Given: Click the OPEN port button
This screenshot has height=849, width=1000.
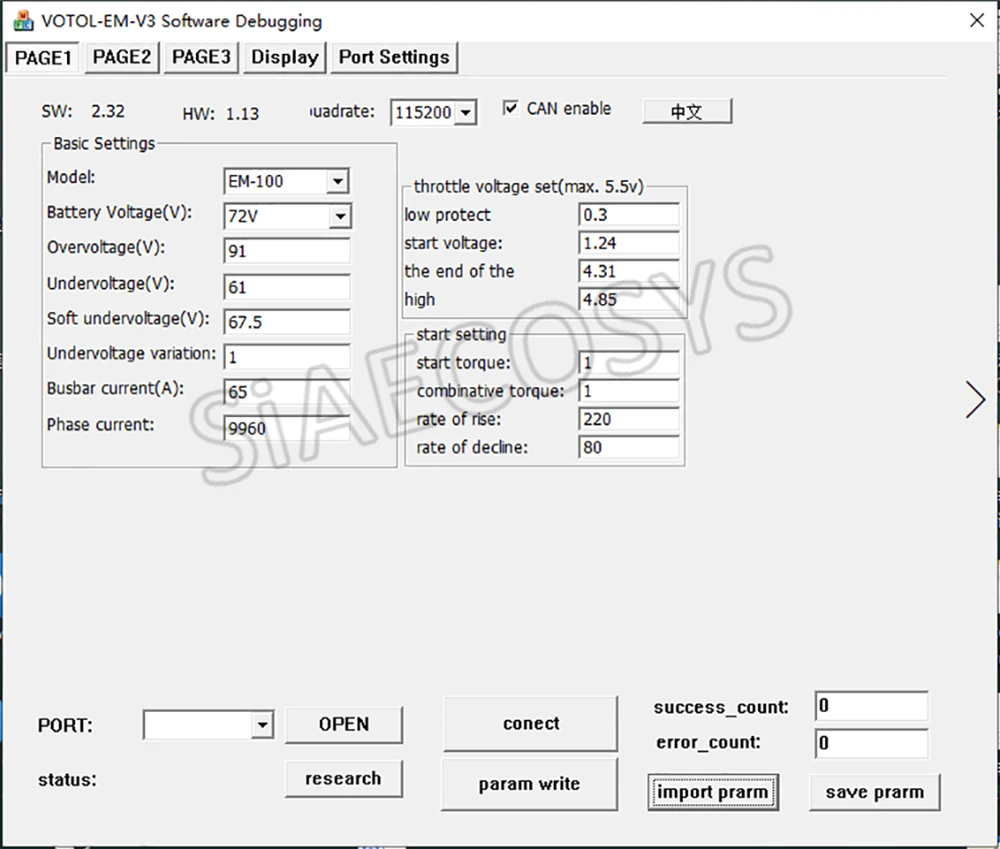Looking at the screenshot, I should tap(344, 725).
